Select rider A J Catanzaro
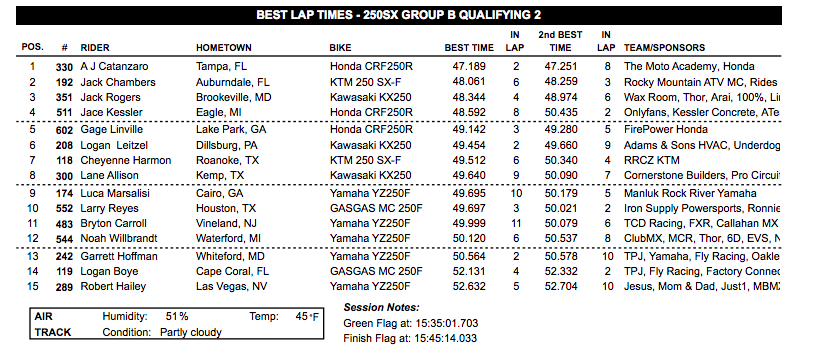The height and width of the screenshot is (364, 815). pos(114,67)
